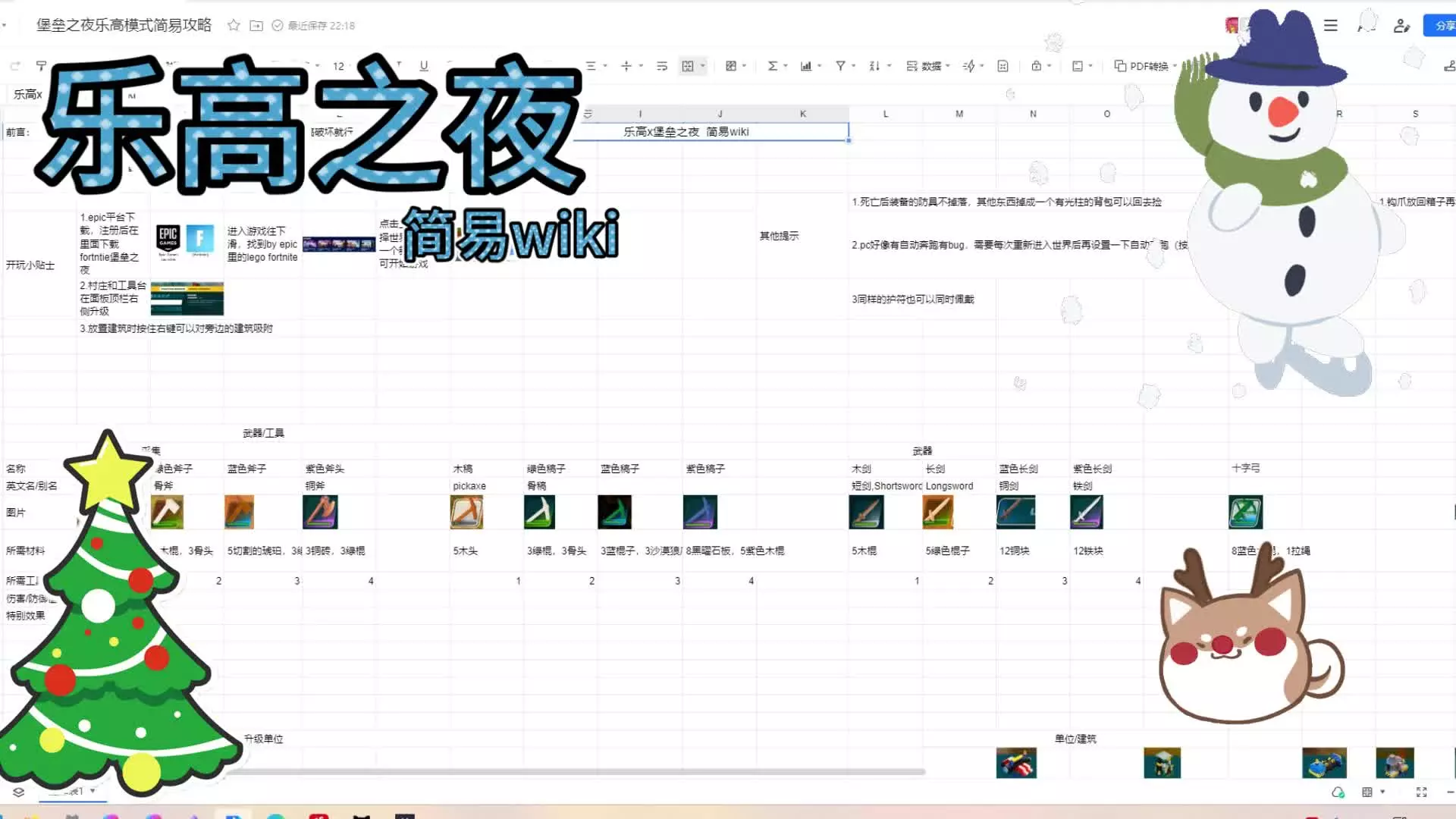This screenshot has width=1456, height=819.
Task: Click the 分享 share button
Action: 1441,26
